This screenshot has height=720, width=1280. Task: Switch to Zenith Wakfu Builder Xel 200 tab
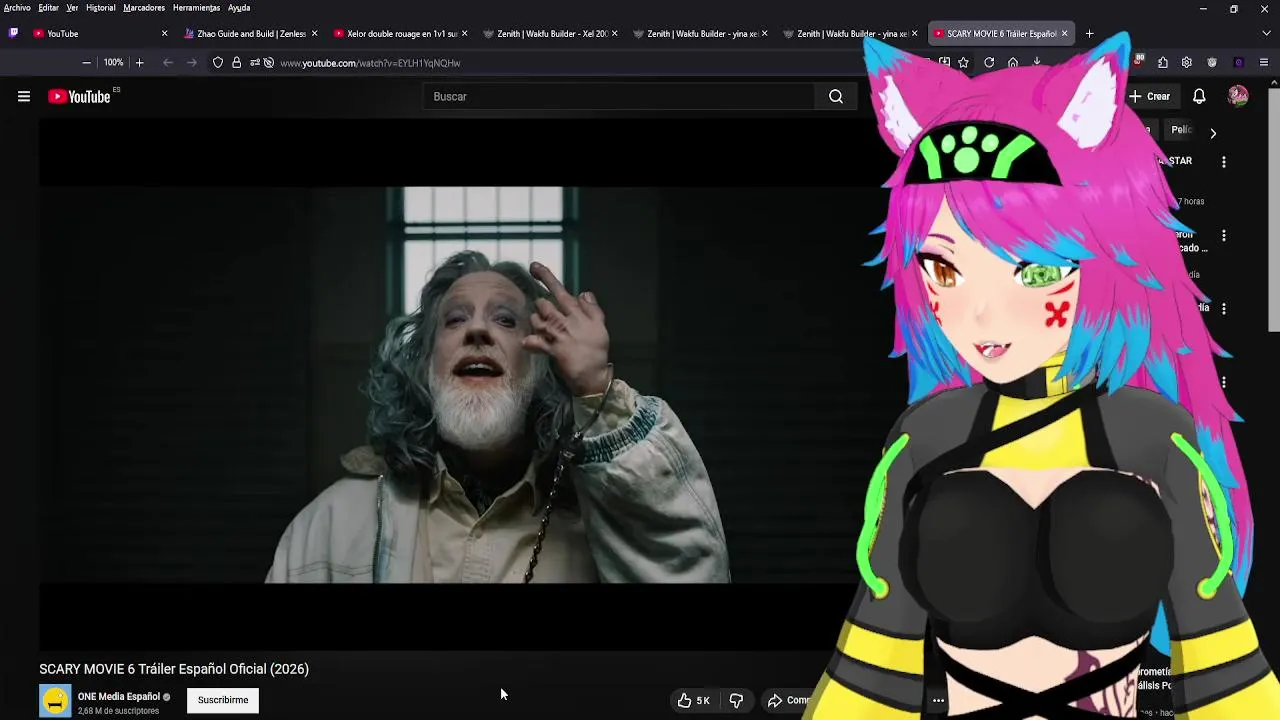[x=550, y=34]
